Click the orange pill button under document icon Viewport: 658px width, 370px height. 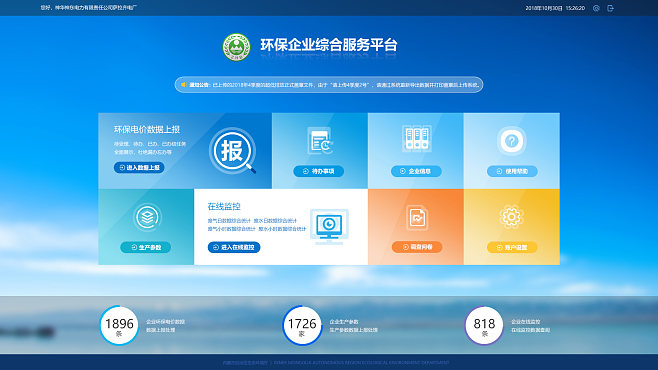pos(417,247)
